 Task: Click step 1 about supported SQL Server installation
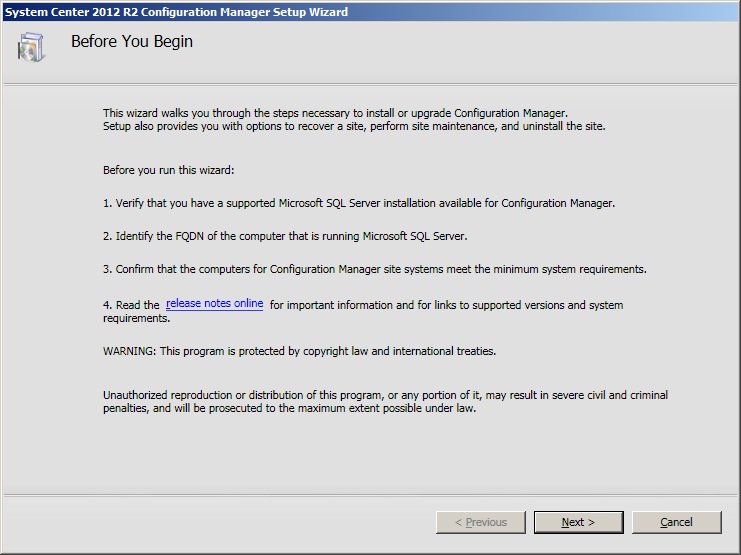pyautogui.click(x=358, y=203)
